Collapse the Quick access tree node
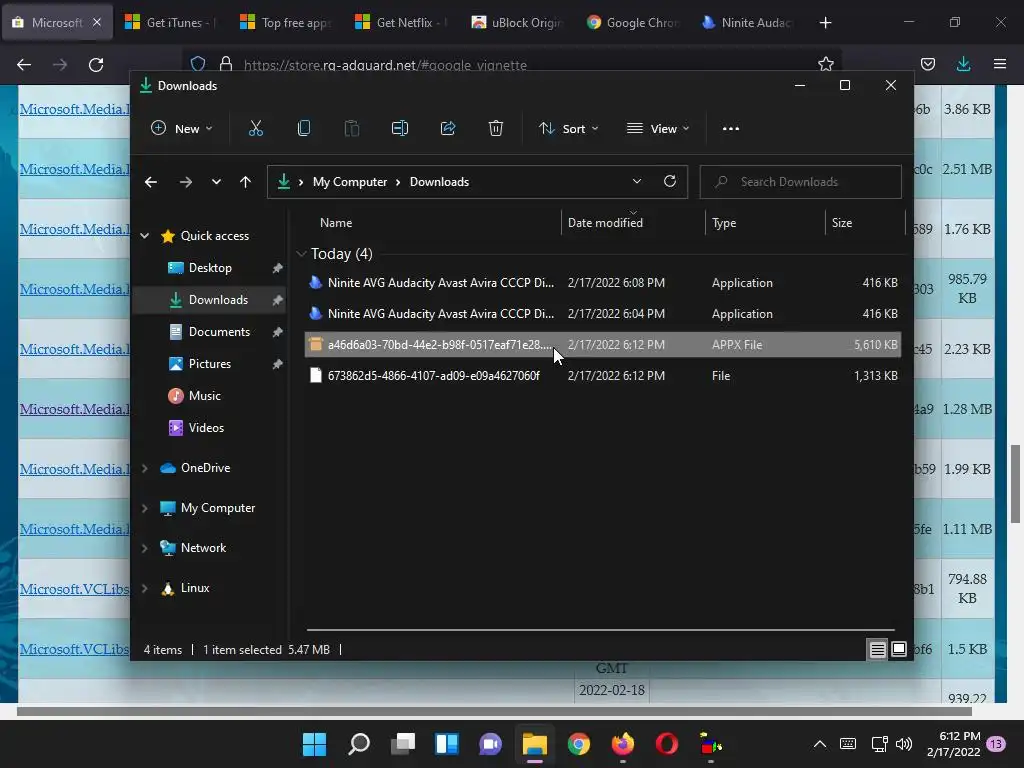1024x768 pixels. coord(145,236)
